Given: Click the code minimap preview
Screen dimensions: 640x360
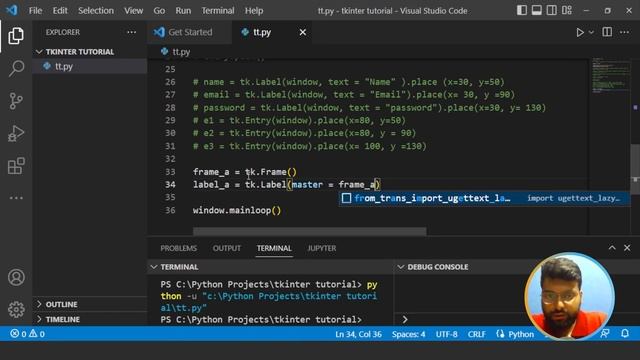Looking at the screenshot, I should click(x=611, y=76).
